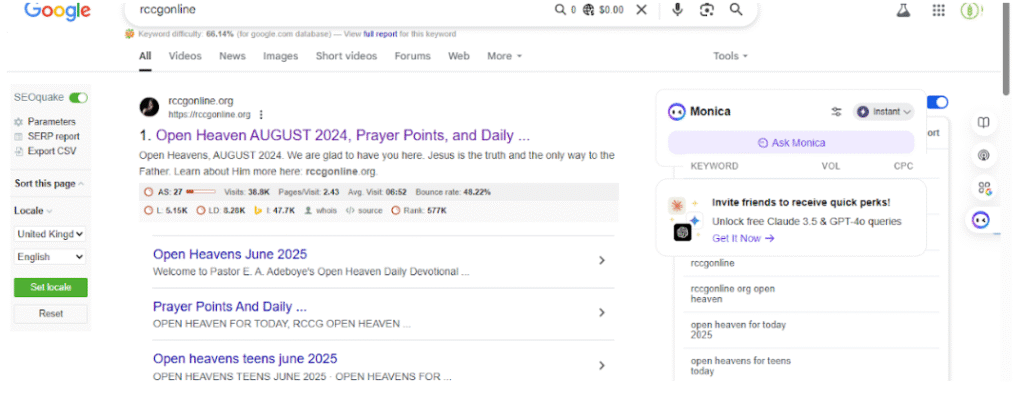Open the Open Heavens June 2025 sitelink
Image resolution: width=1024 pixels, height=420 pixels.
tap(230, 254)
